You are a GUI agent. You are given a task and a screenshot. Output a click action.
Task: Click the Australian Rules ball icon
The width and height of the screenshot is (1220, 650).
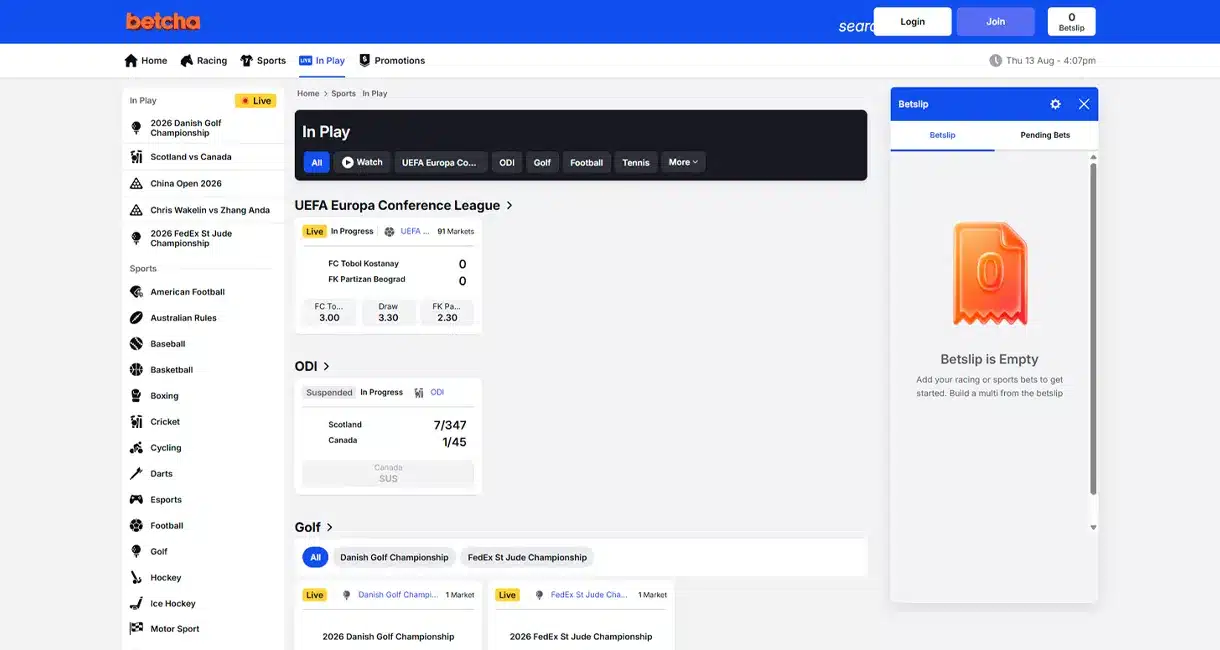coord(136,318)
